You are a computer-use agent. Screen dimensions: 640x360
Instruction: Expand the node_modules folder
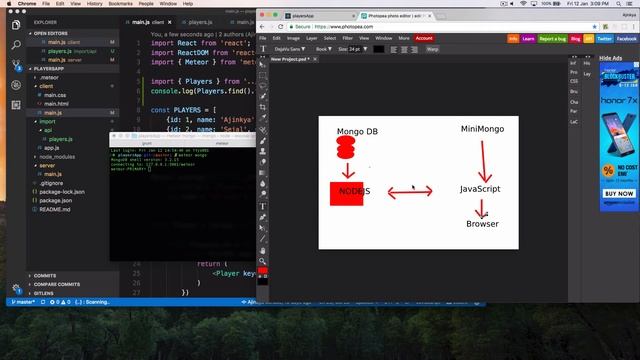pyautogui.click(x=57, y=157)
